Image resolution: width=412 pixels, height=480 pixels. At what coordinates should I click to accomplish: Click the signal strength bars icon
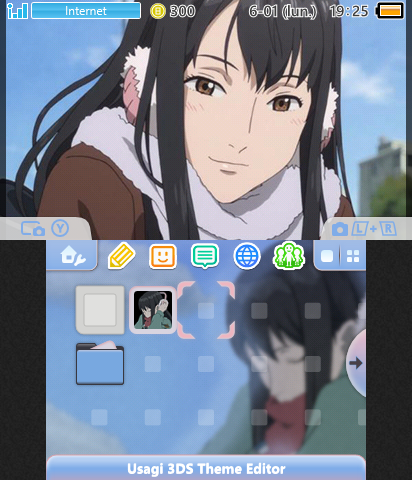(17, 11)
